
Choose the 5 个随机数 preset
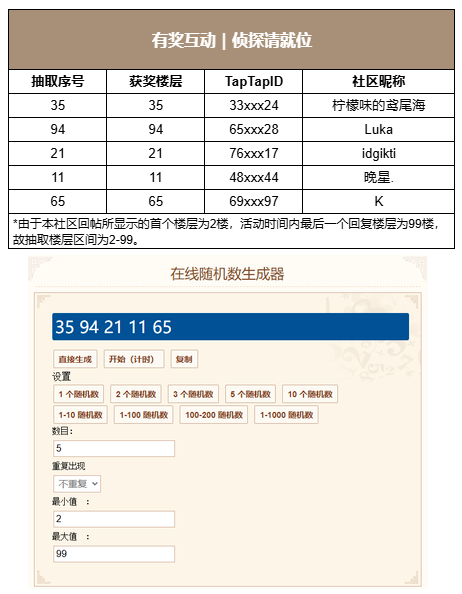250,394
